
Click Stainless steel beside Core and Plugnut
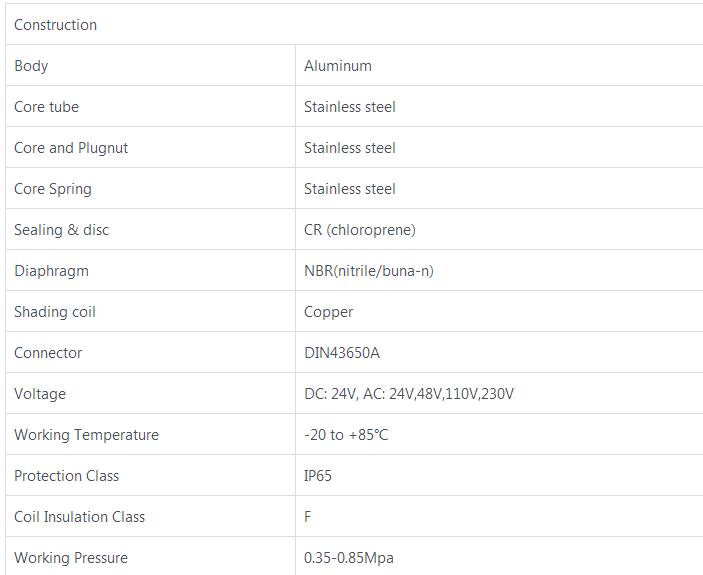350,148
